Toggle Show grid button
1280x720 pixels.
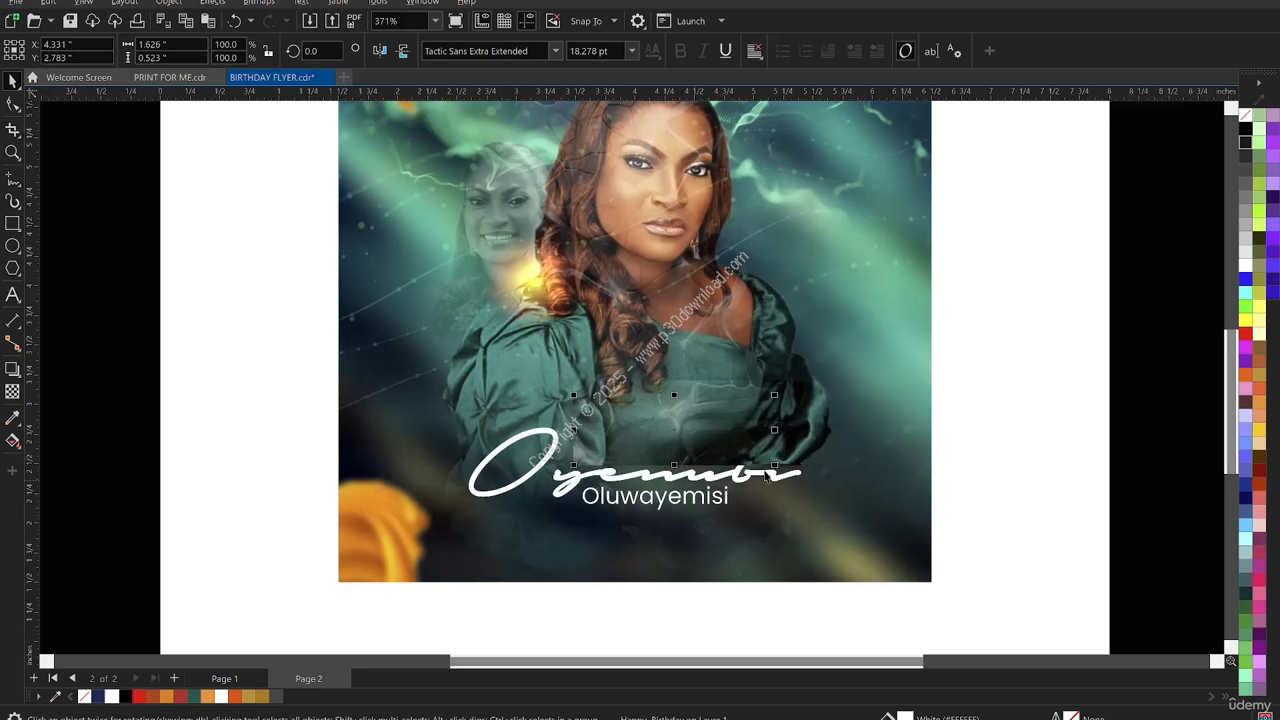click(x=504, y=21)
